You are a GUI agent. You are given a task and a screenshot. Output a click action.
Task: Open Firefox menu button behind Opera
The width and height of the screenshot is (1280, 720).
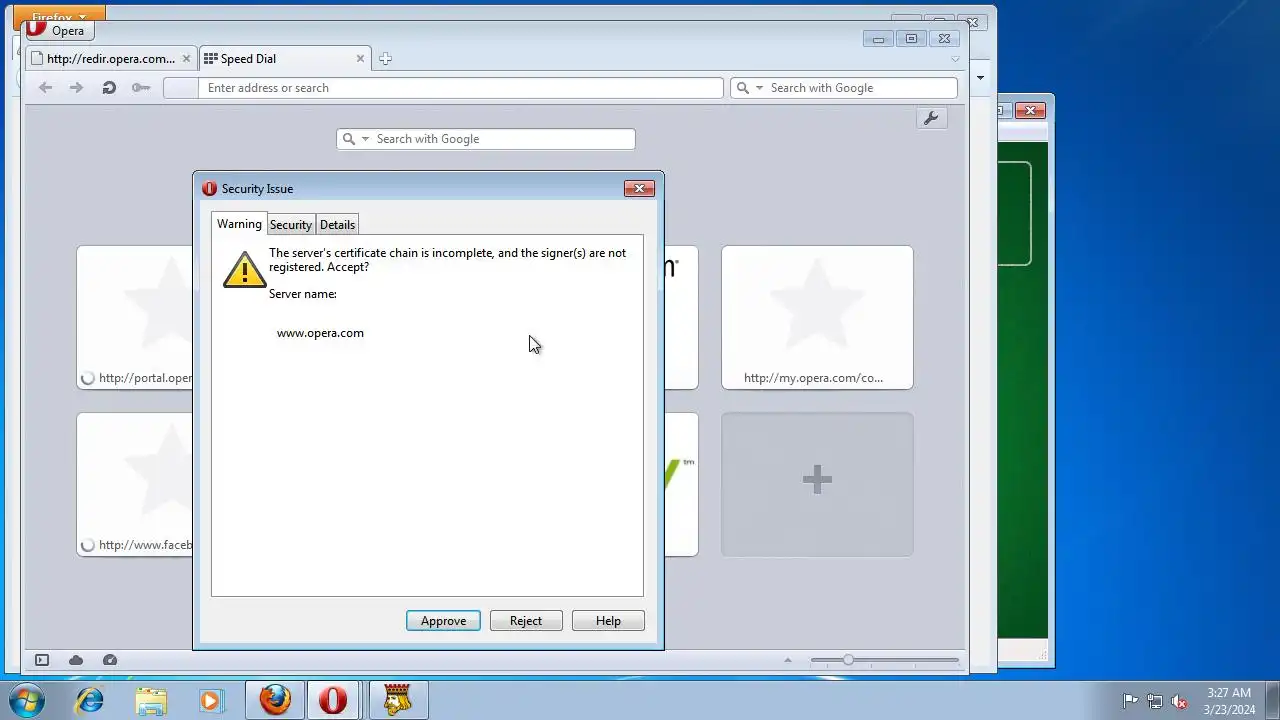[x=59, y=16]
